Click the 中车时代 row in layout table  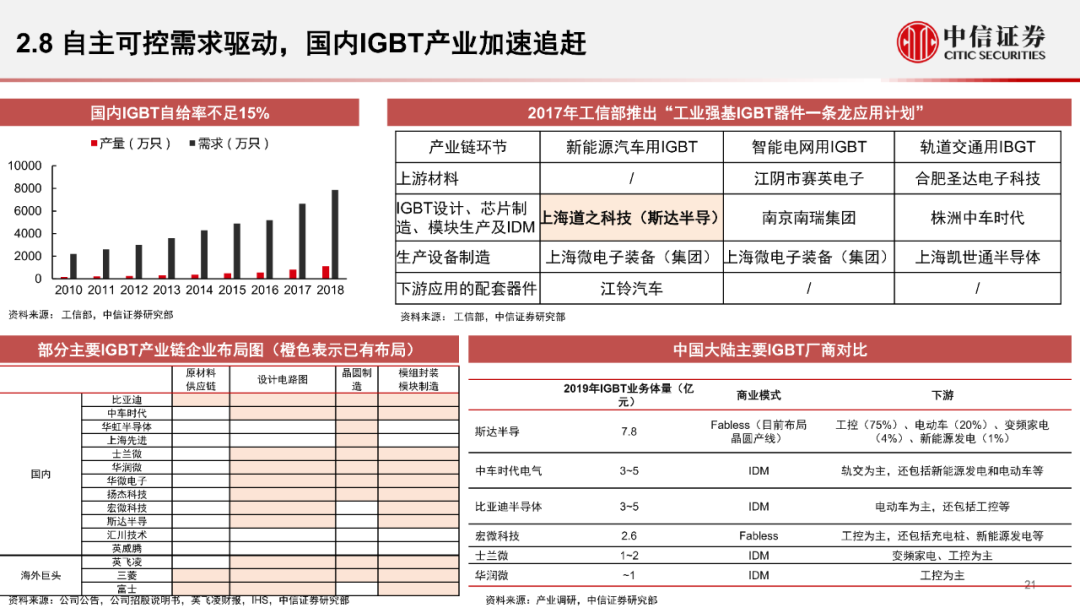(x=270, y=413)
